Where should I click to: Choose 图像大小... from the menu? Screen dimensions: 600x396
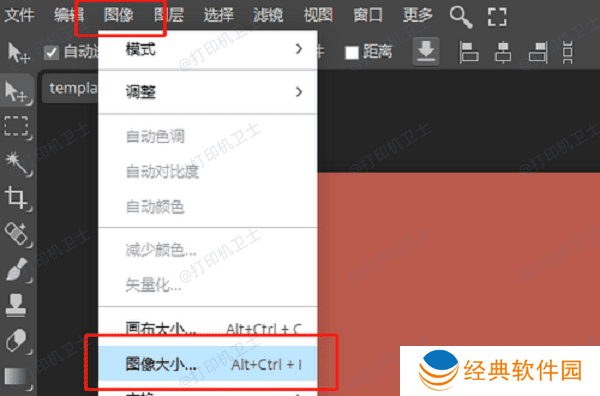point(208,364)
